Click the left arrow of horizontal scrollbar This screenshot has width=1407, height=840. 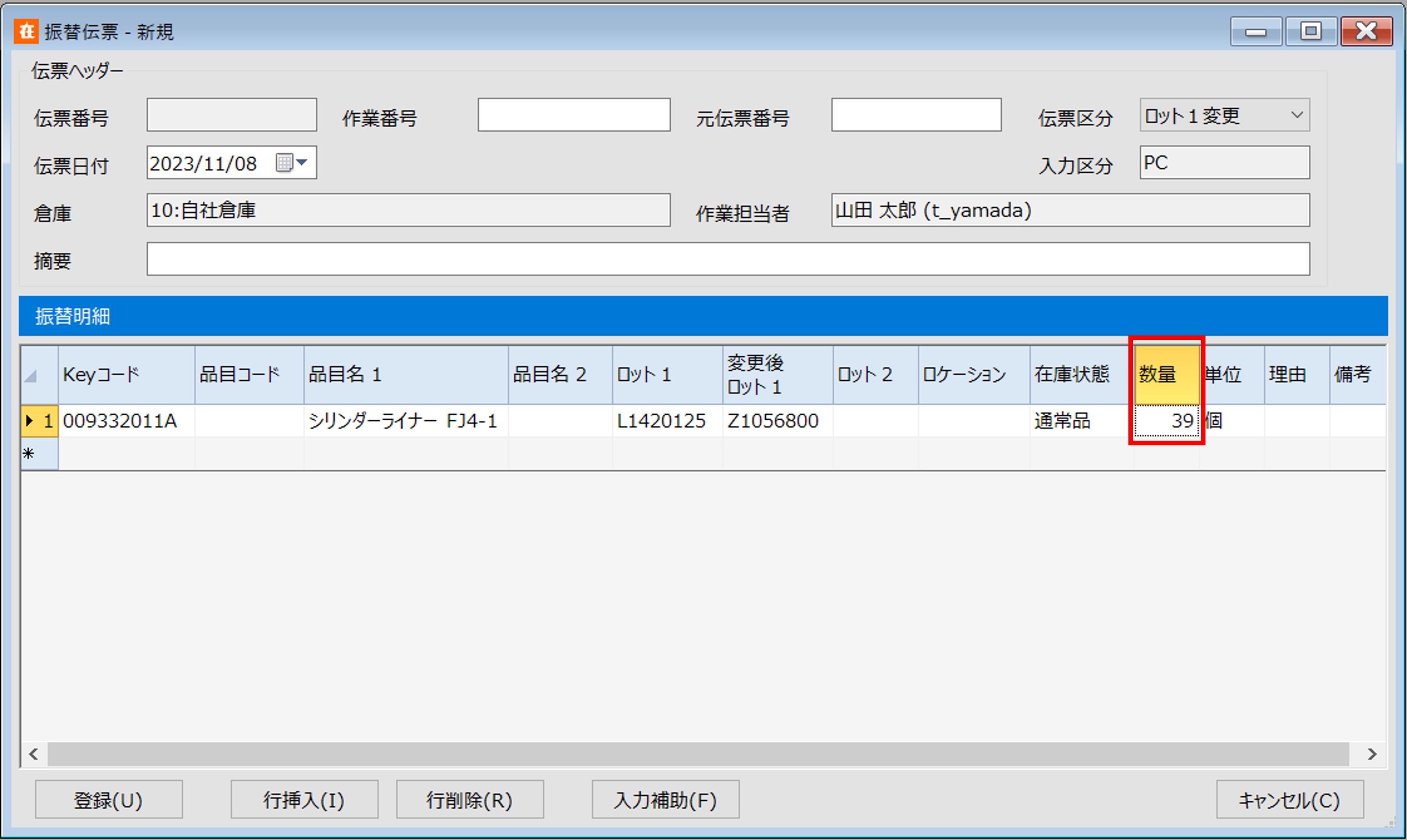(34, 754)
